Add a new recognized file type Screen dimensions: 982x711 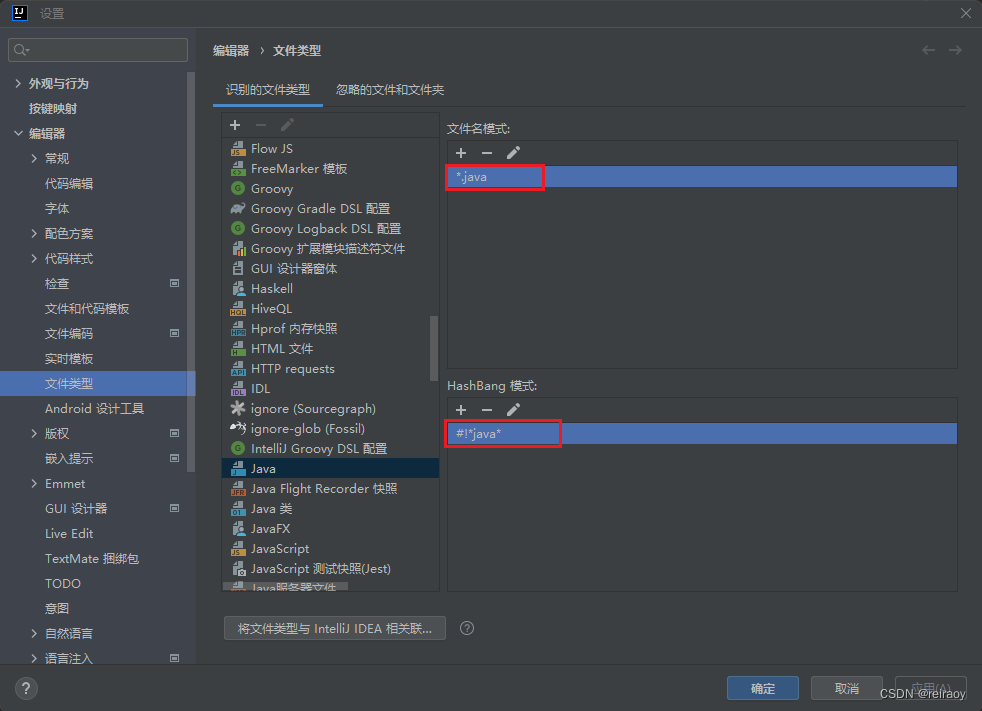[x=234, y=124]
